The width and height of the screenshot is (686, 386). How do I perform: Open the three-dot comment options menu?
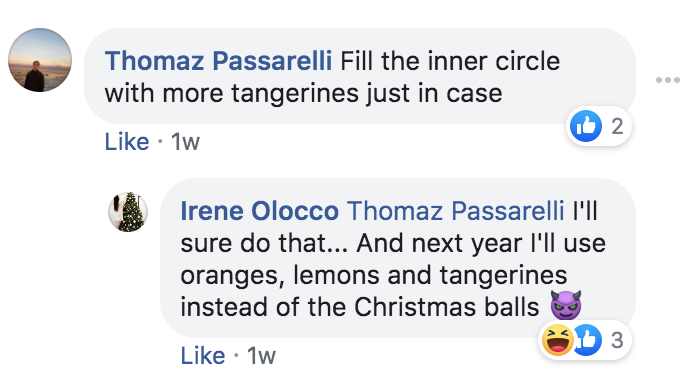pos(668,80)
